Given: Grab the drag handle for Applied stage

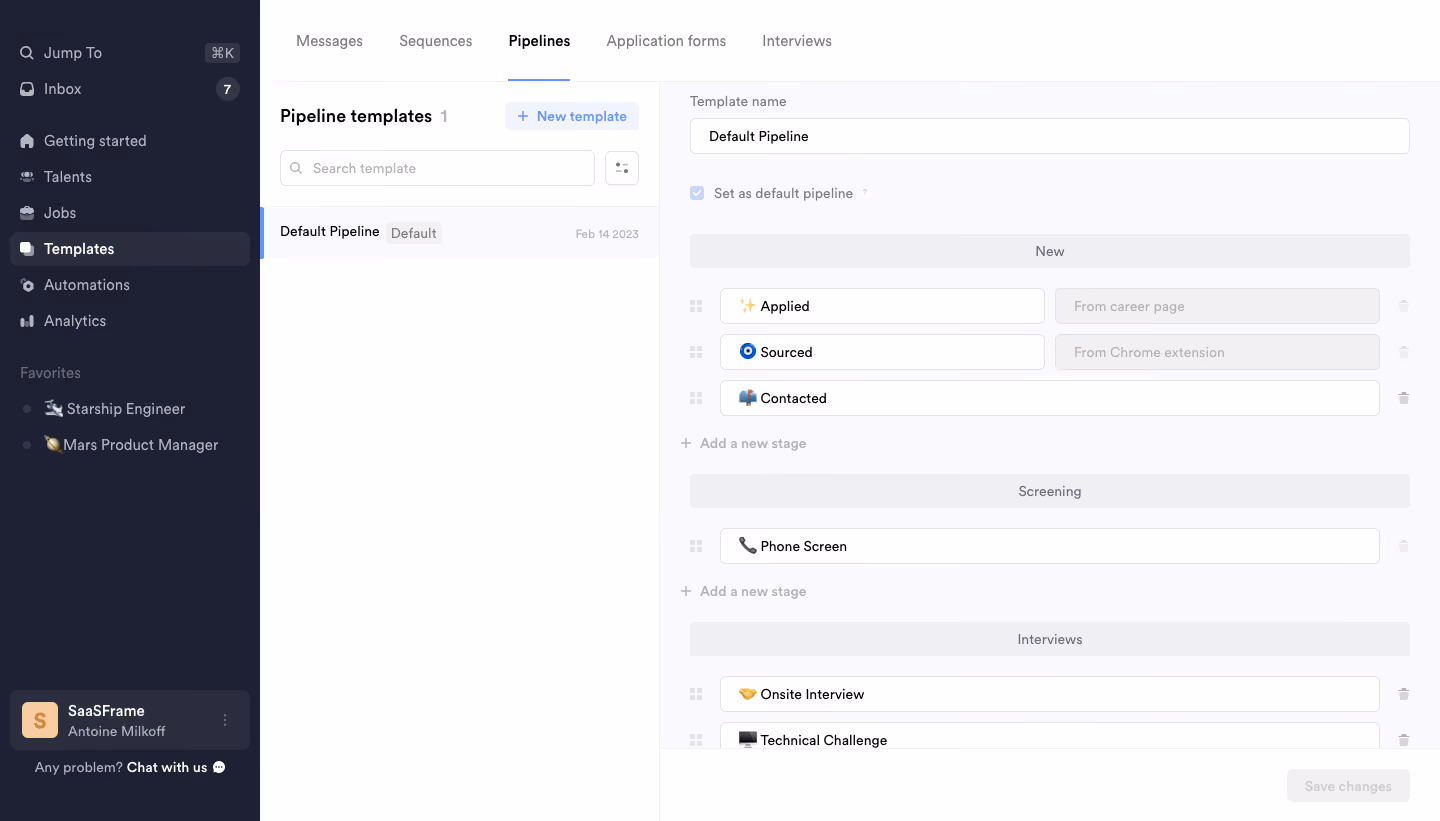Looking at the screenshot, I should point(696,306).
